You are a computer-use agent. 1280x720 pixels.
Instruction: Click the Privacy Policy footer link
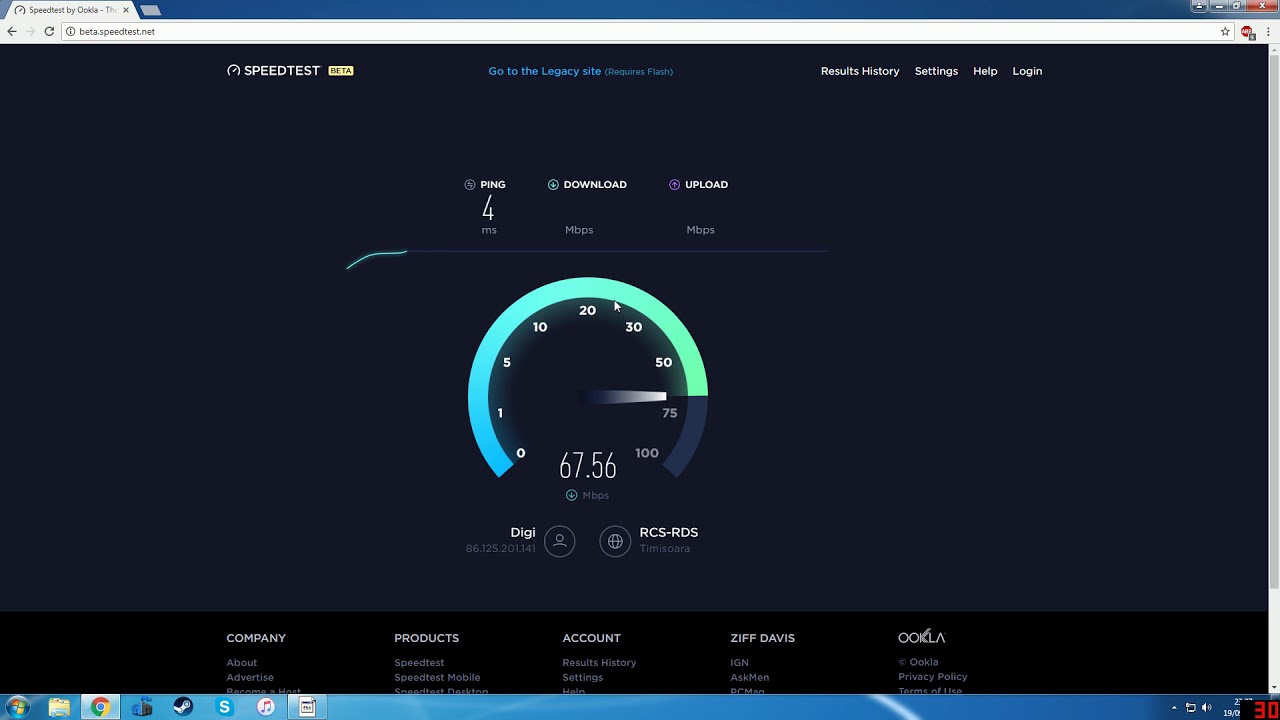[933, 677]
